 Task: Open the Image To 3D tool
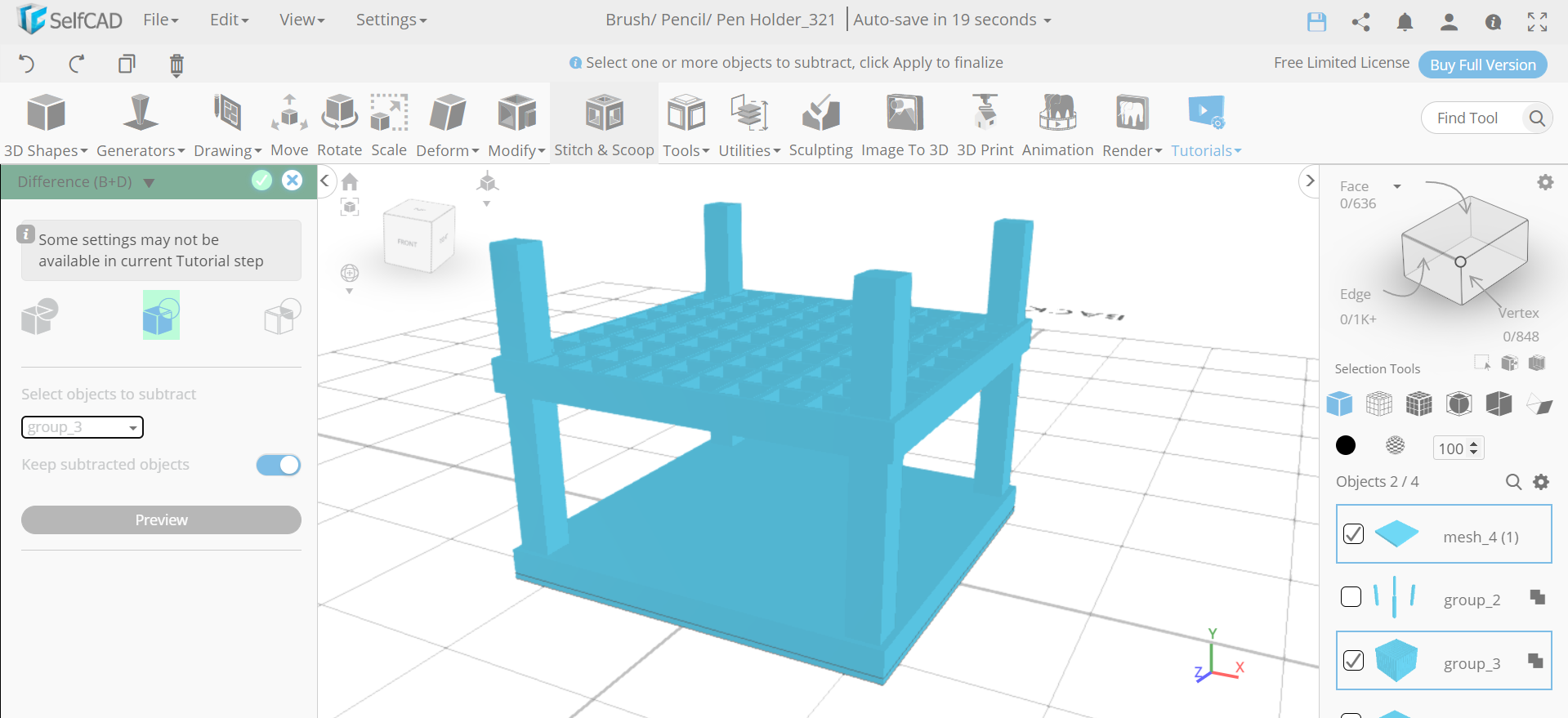[x=905, y=125]
